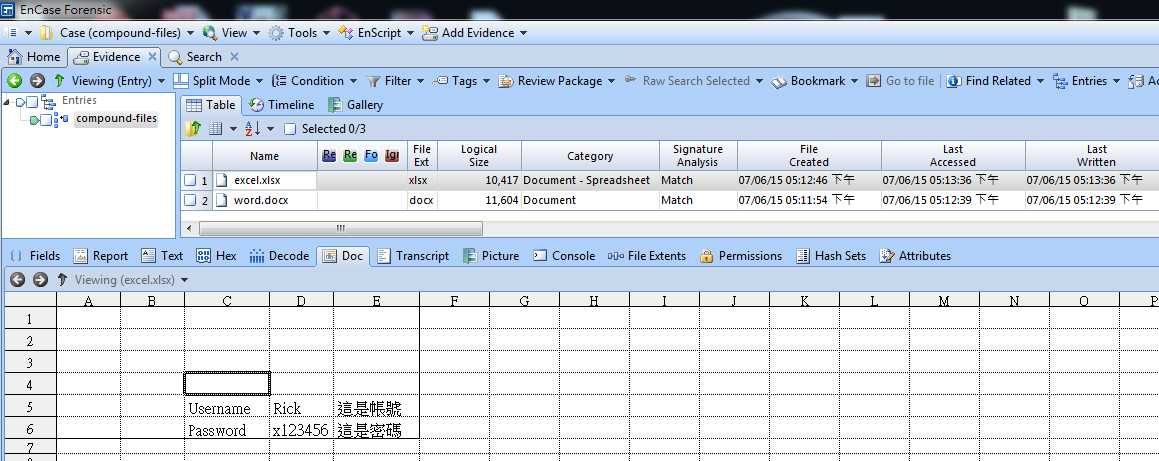Screen dimensions: 1159x461
Task: Click the Go to file button
Action: (900, 81)
